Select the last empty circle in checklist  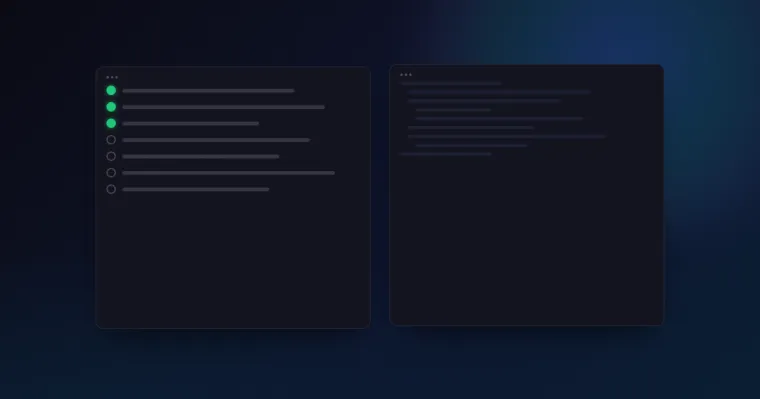(x=111, y=190)
